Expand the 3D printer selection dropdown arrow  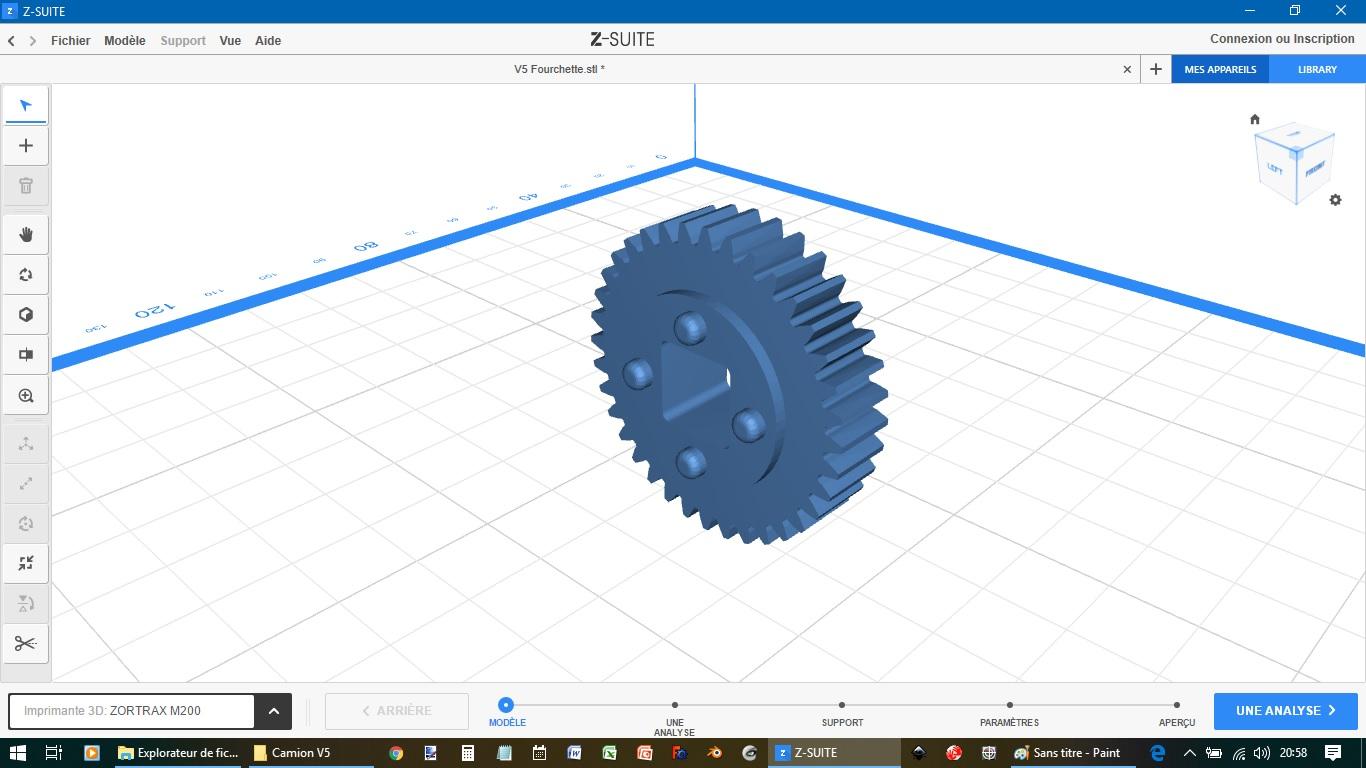pos(273,711)
